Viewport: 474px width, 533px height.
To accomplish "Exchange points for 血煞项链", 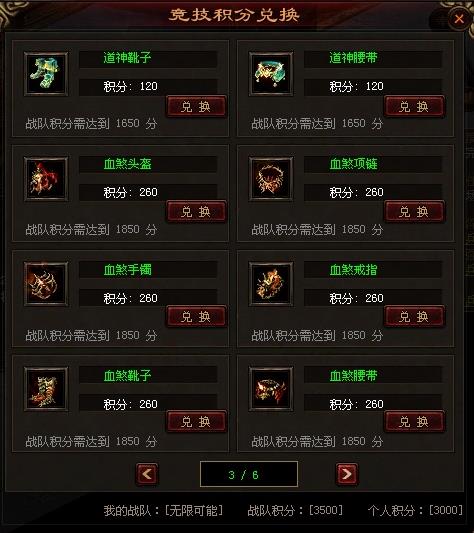I will (x=414, y=212).
